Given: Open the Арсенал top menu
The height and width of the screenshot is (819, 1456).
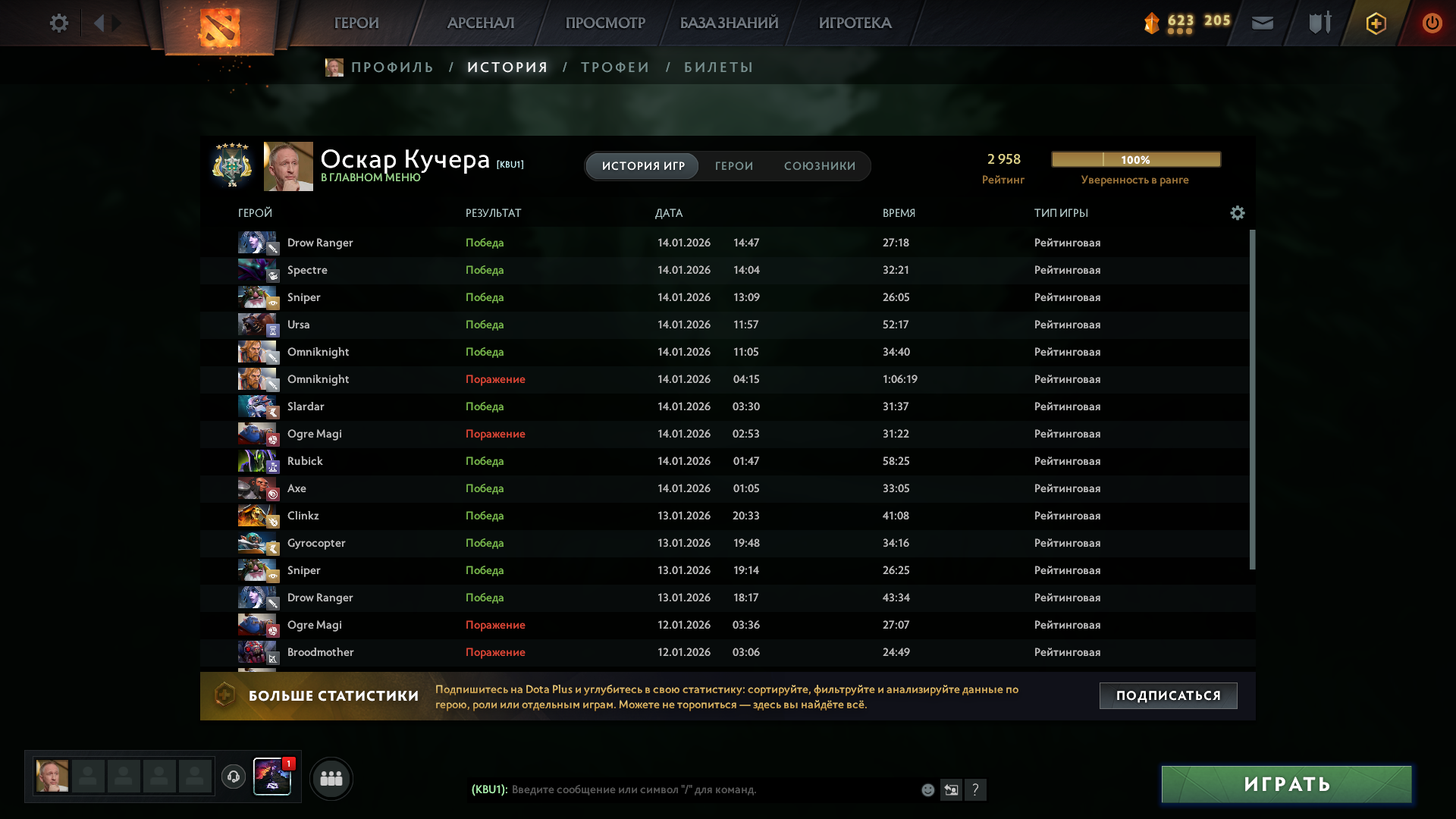Looking at the screenshot, I should coord(480,24).
